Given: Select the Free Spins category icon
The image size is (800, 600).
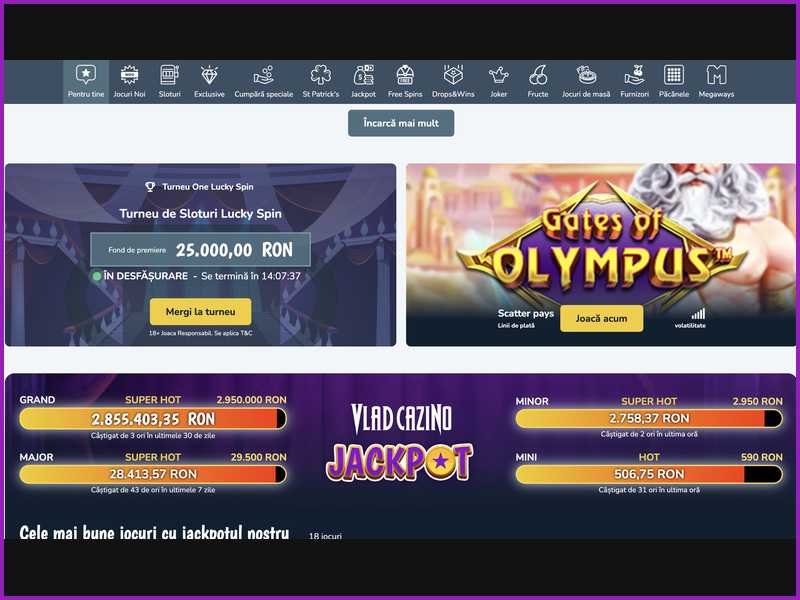Looking at the screenshot, I should 404,75.
